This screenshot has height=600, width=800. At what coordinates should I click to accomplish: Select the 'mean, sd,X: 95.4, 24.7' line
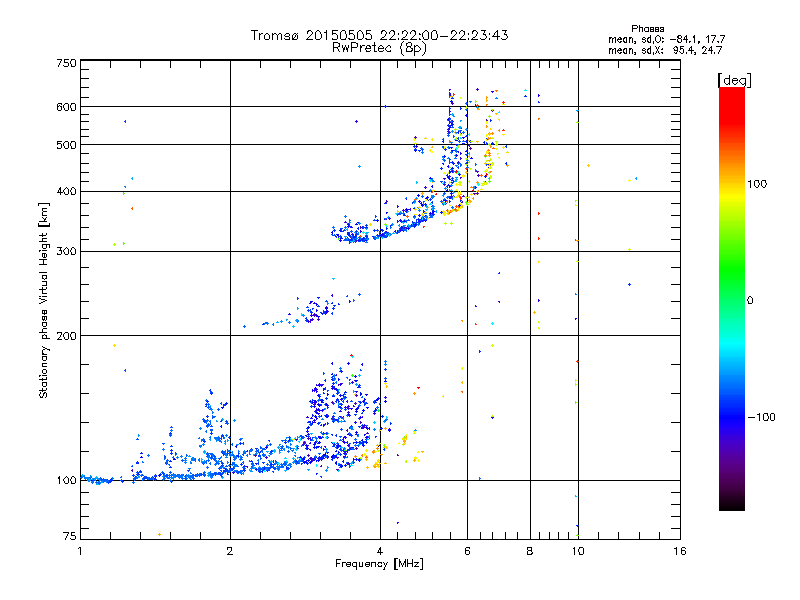(x=665, y=50)
